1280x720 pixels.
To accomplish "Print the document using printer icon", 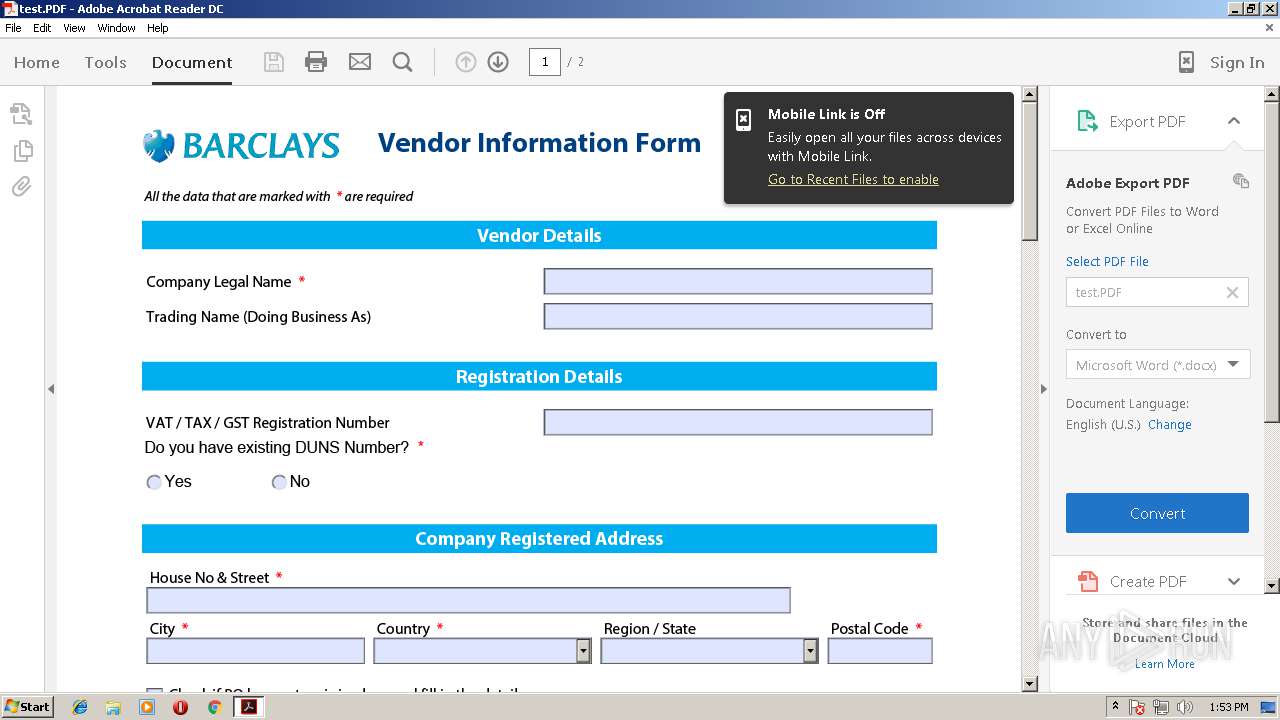I will 316,62.
